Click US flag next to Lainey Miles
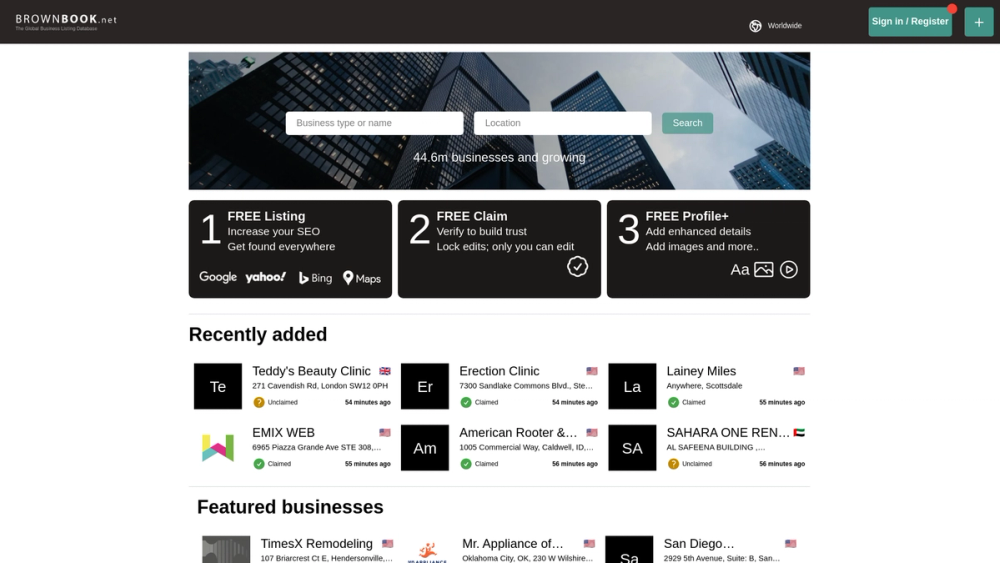 (799, 371)
